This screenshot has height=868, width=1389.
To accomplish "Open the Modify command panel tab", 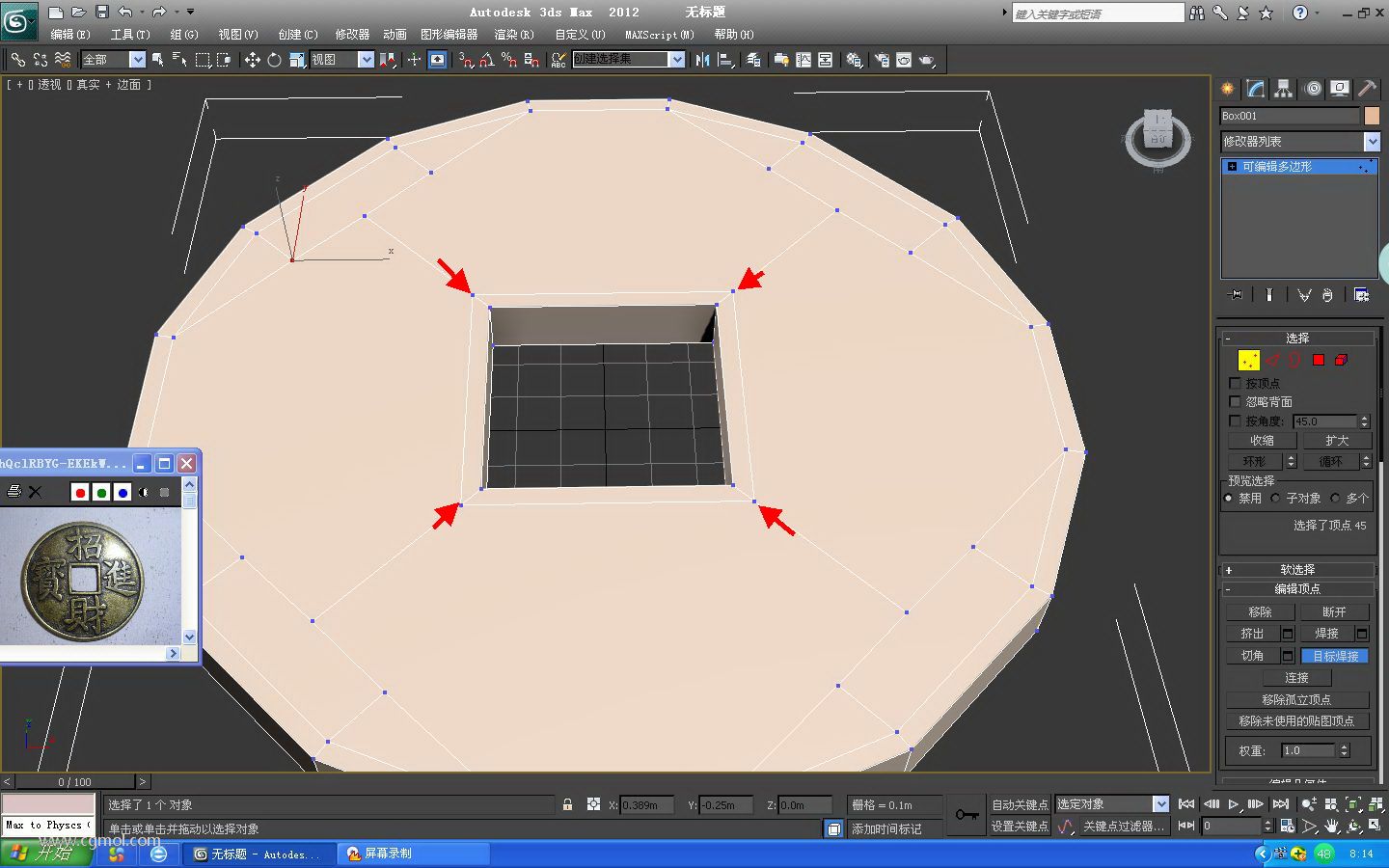I will 1255,89.
